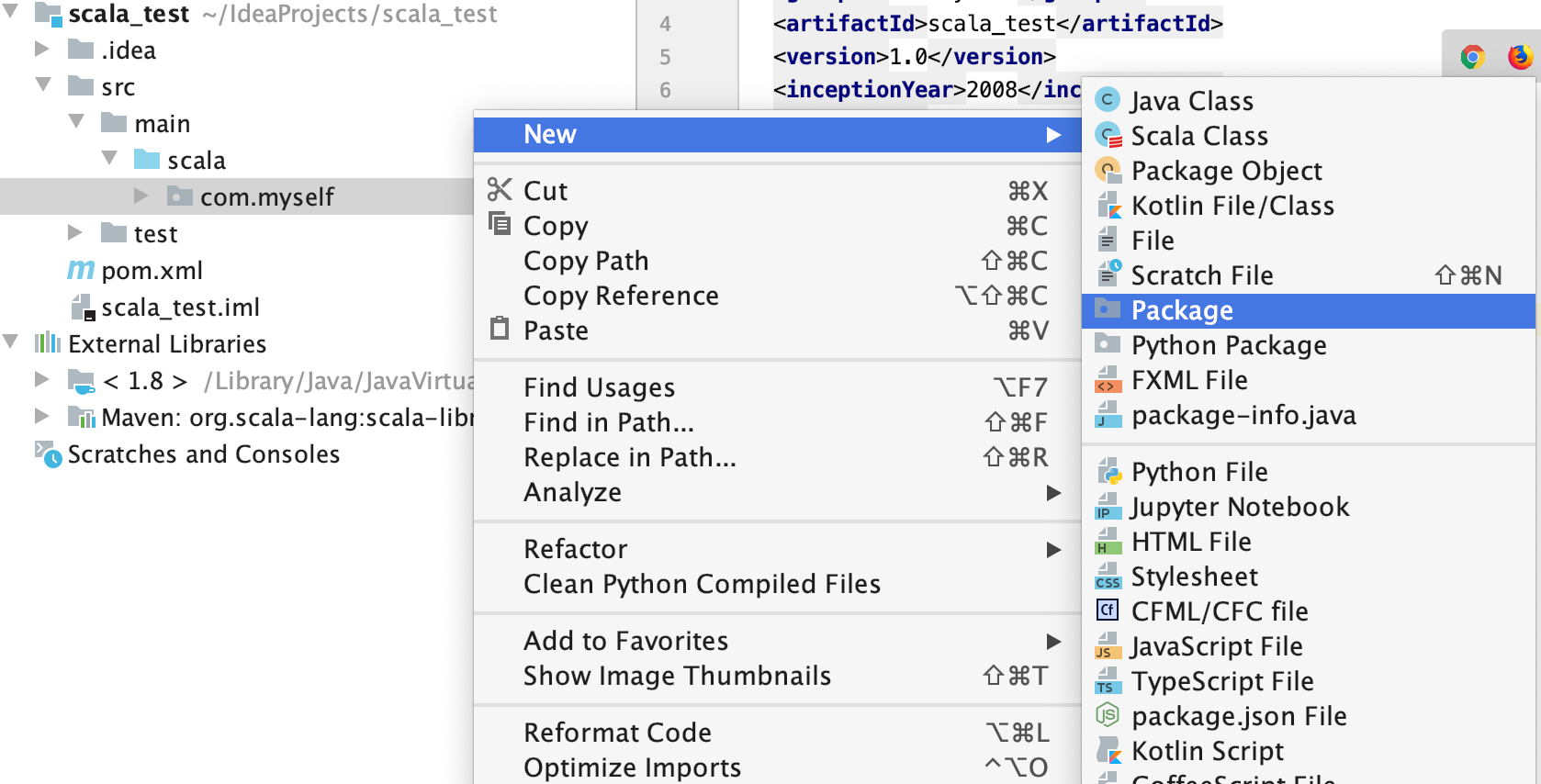Screen dimensions: 1541x784
Task: Collapse the src folder arrow
Action: (x=43, y=85)
